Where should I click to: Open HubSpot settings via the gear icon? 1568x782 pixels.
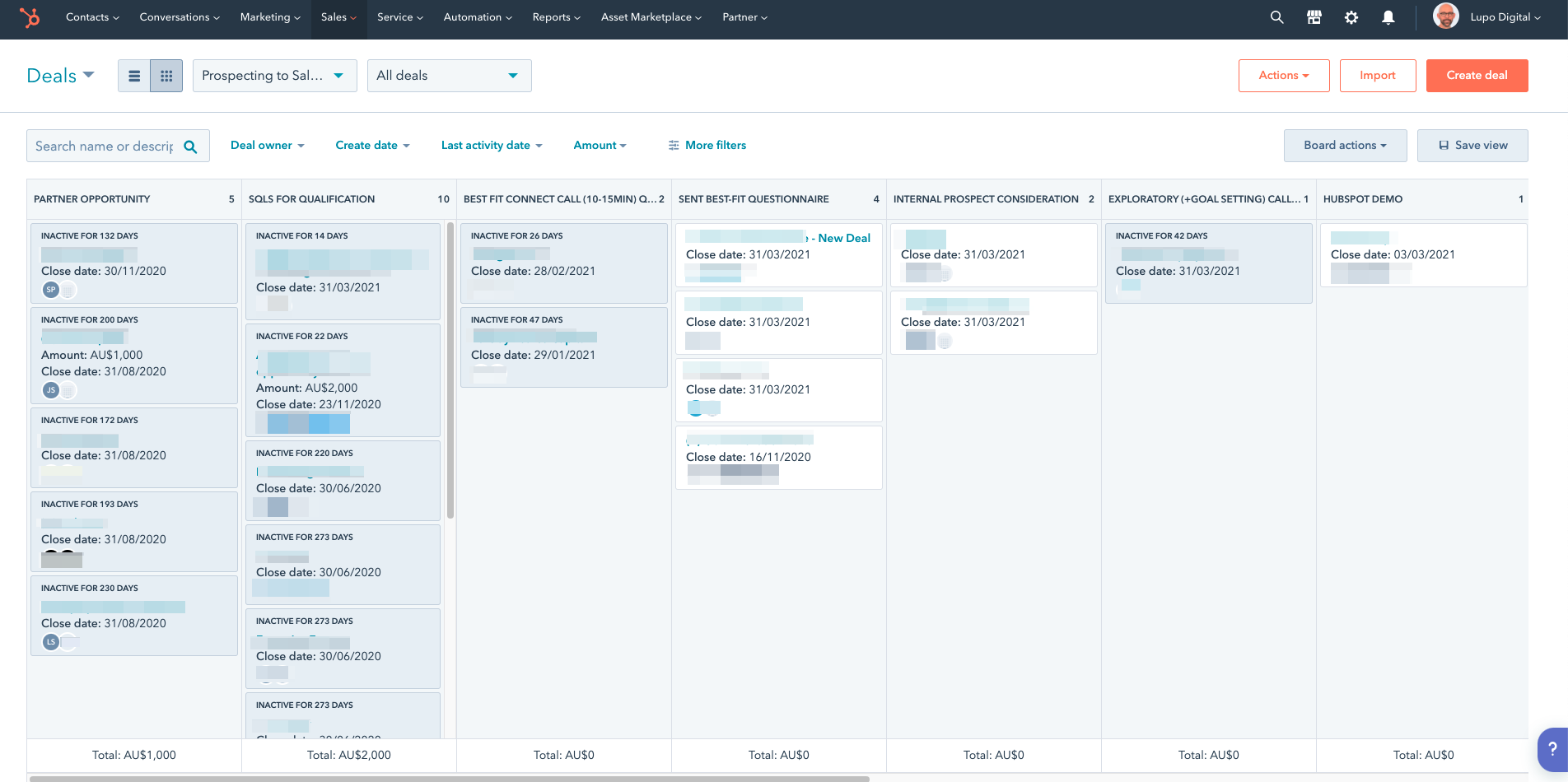click(x=1351, y=16)
